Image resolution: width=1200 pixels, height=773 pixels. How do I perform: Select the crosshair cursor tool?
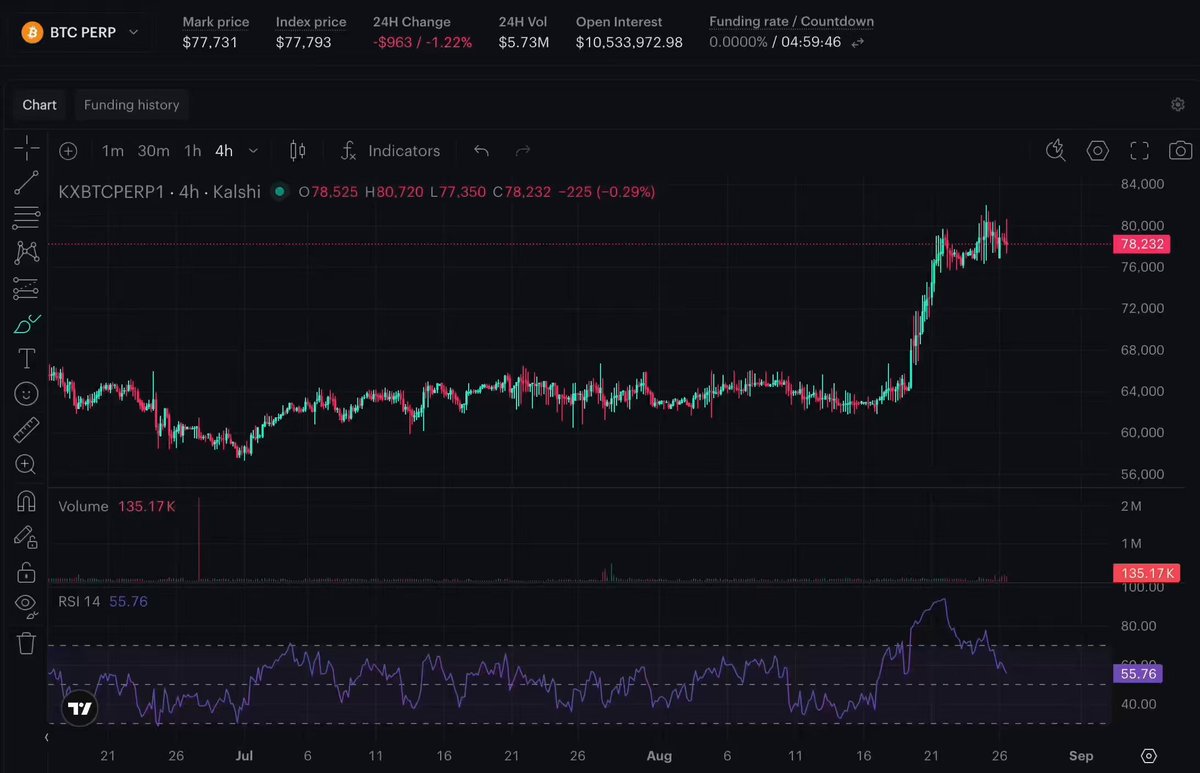click(x=27, y=149)
